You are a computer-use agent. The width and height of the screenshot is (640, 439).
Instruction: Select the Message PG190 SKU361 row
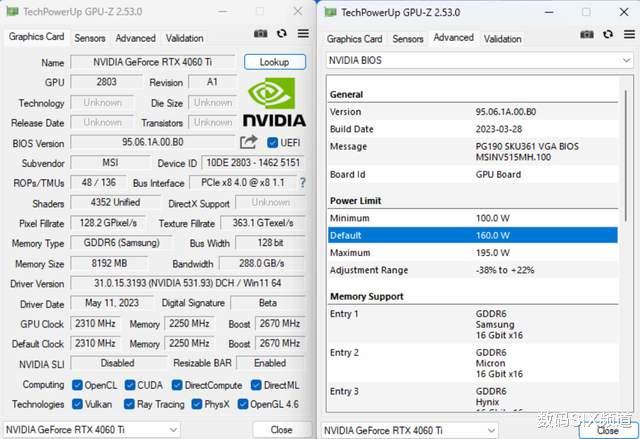[x=473, y=152]
